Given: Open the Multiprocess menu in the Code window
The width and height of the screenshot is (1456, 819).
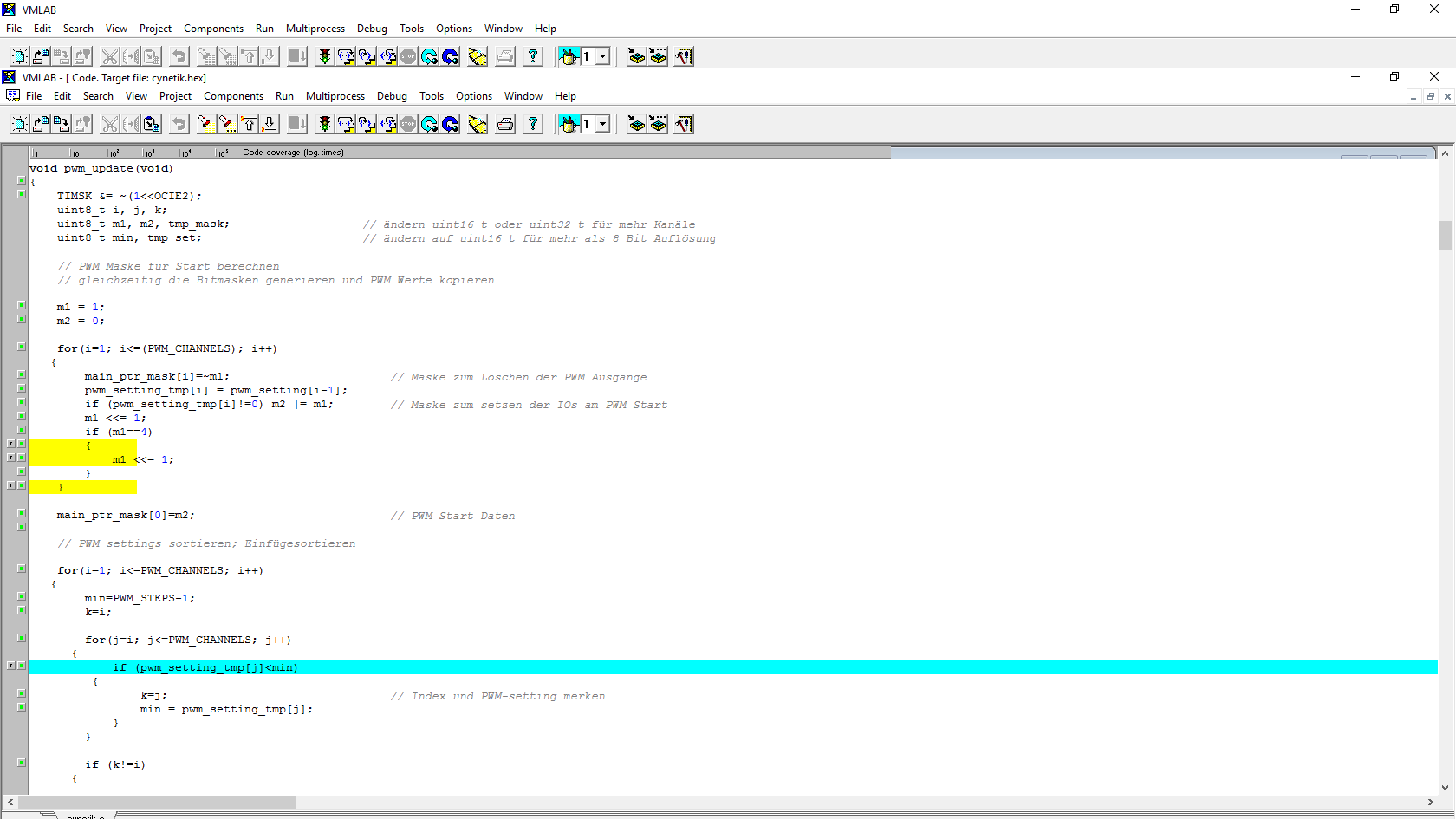Looking at the screenshot, I should pyautogui.click(x=335, y=96).
